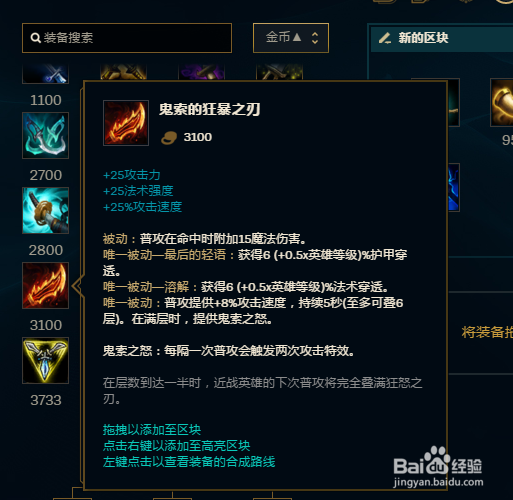Click the magnifier icon in search box
Viewport: 513px width, 500px height.
[35, 38]
